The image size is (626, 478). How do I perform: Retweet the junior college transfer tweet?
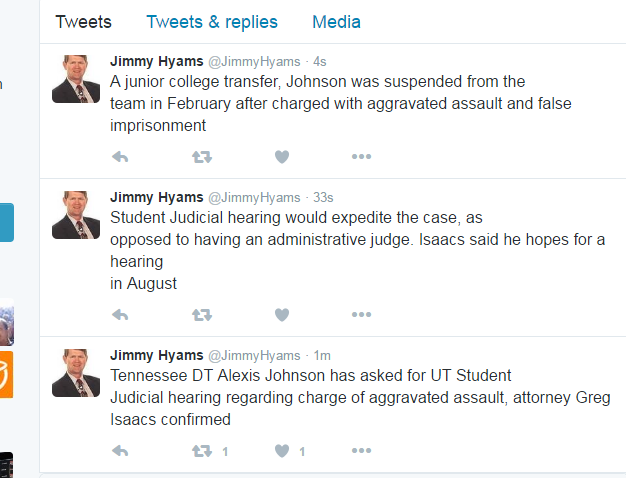(x=202, y=157)
